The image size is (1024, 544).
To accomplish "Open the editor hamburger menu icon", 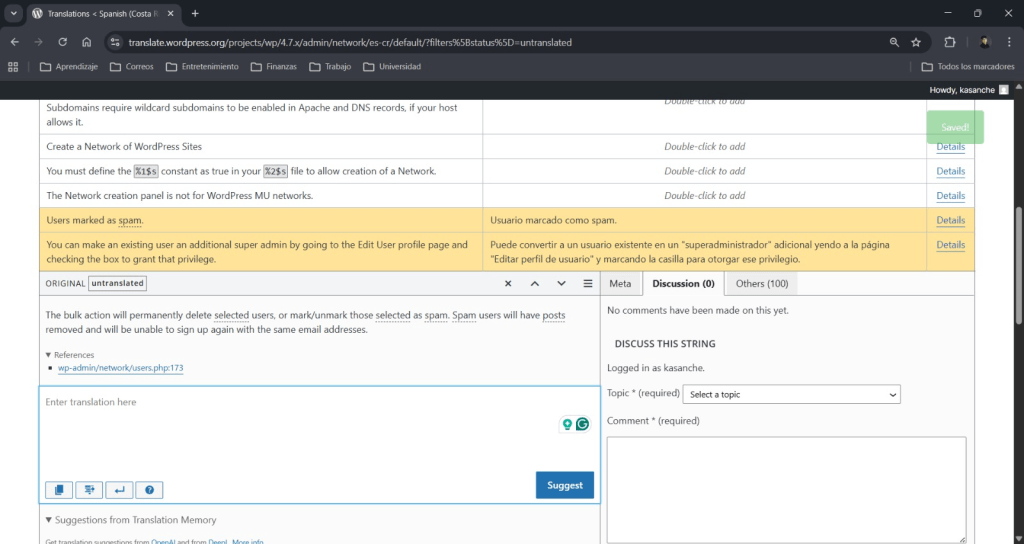I will 588,284.
